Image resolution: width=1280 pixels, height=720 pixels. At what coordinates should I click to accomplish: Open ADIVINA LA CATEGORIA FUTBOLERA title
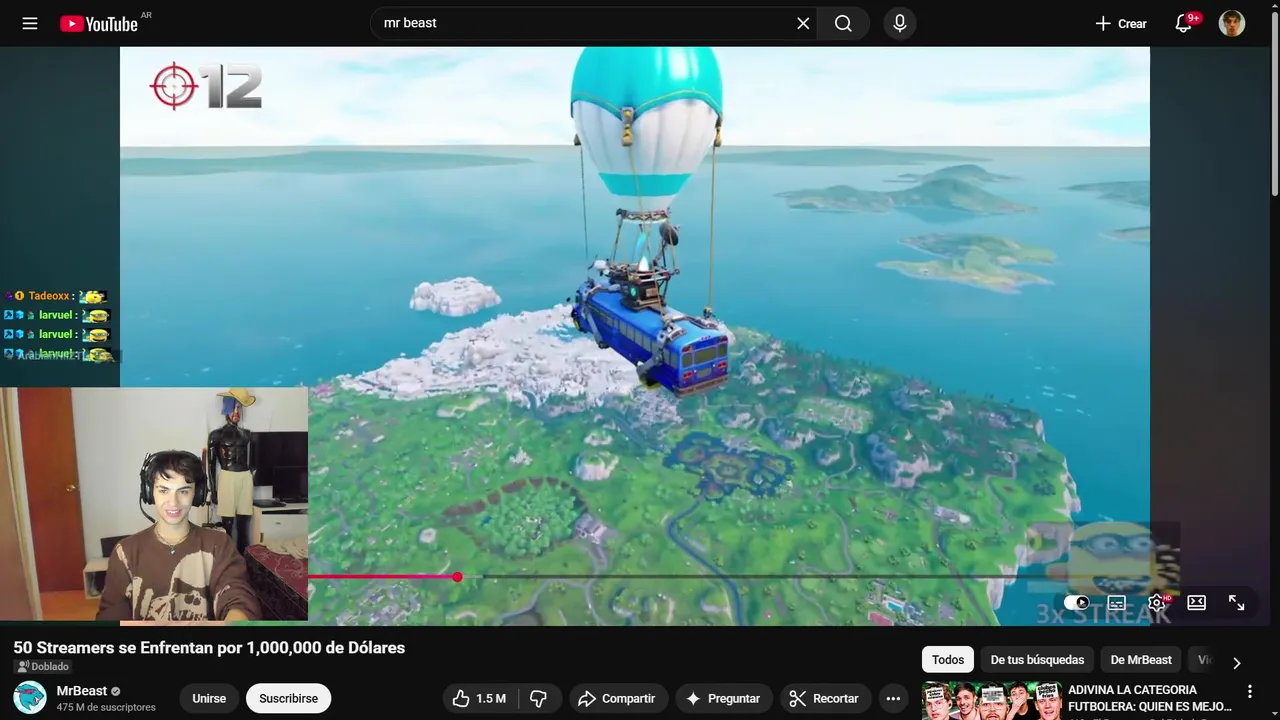[x=1150, y=698]
